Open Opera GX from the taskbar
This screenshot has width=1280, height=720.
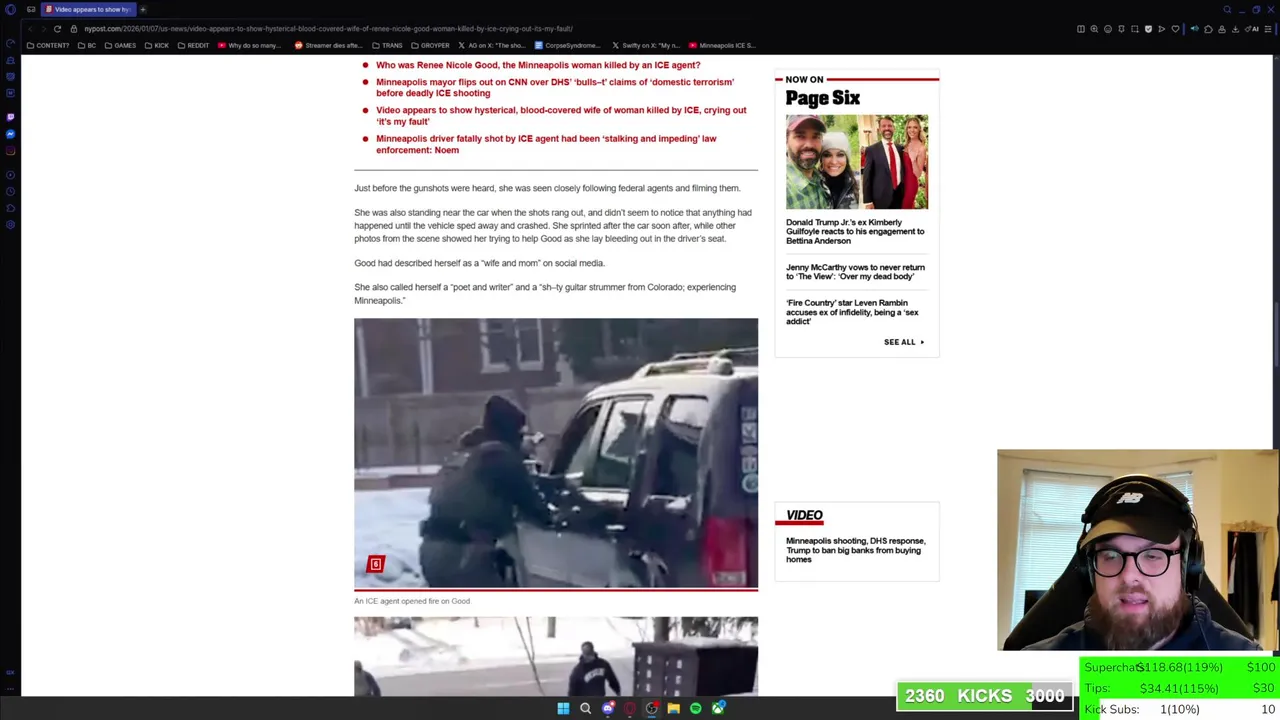click(x=630, y=709)
